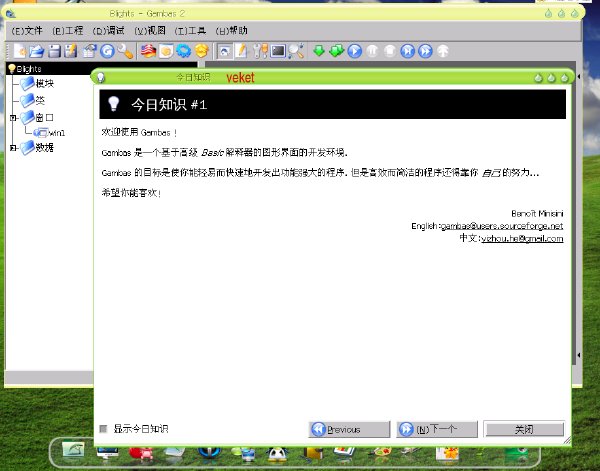Open the 调试 menu

click(x=108, y=31)
